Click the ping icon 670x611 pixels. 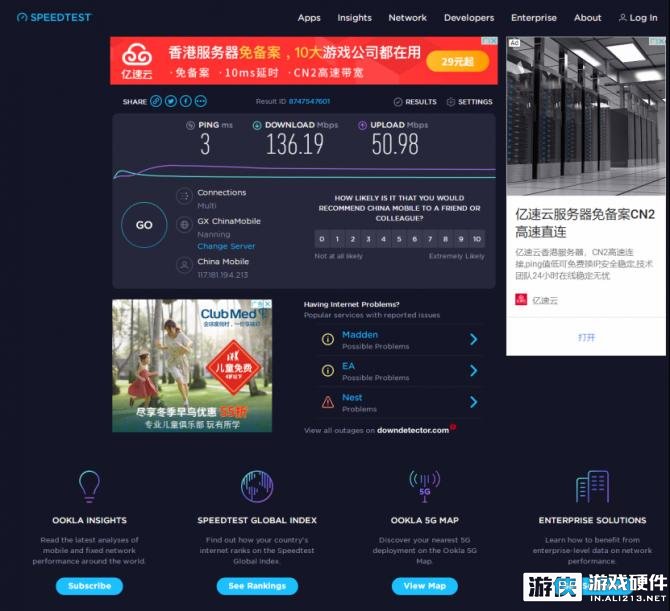191,125
